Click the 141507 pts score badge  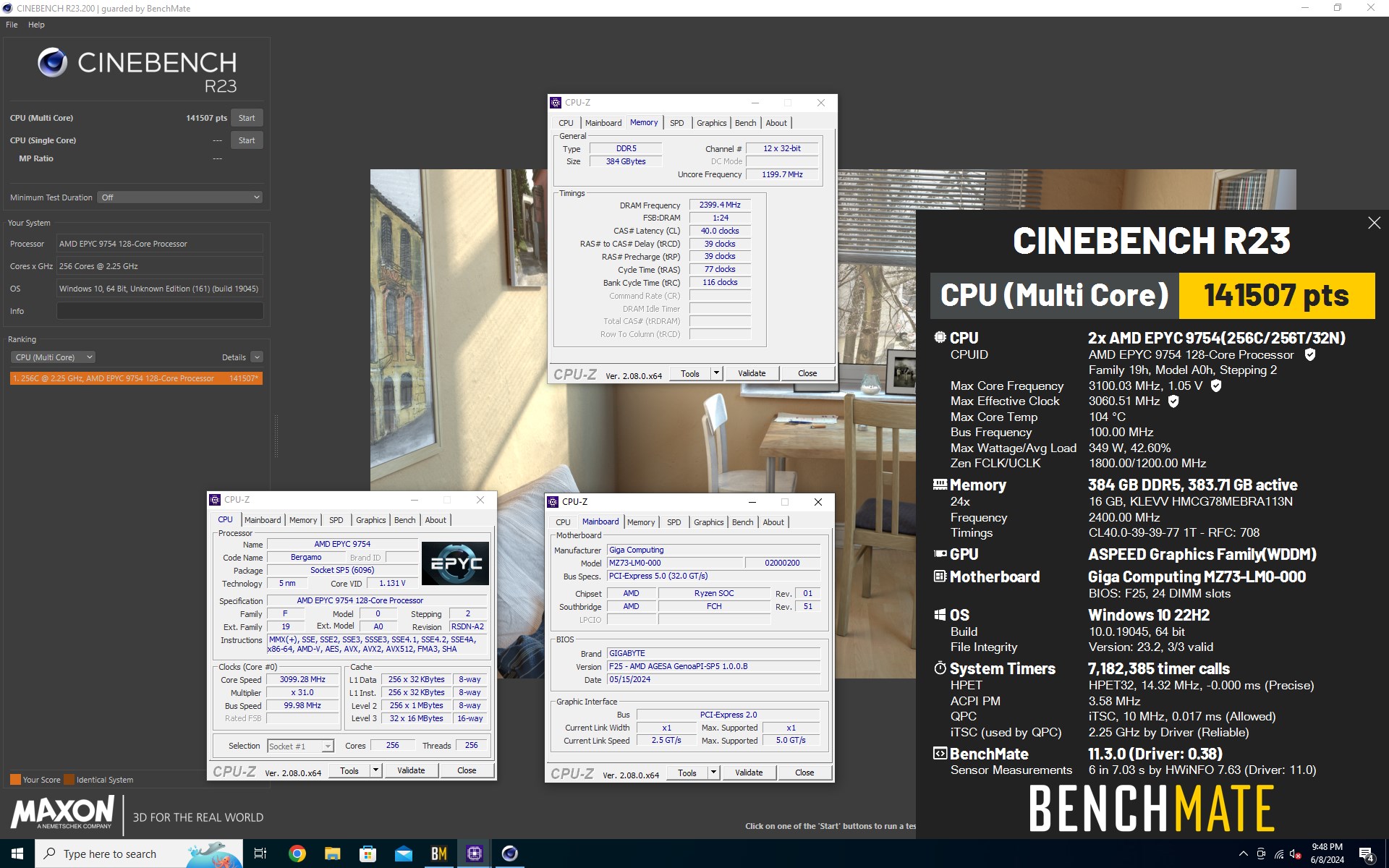[1277, 296]
